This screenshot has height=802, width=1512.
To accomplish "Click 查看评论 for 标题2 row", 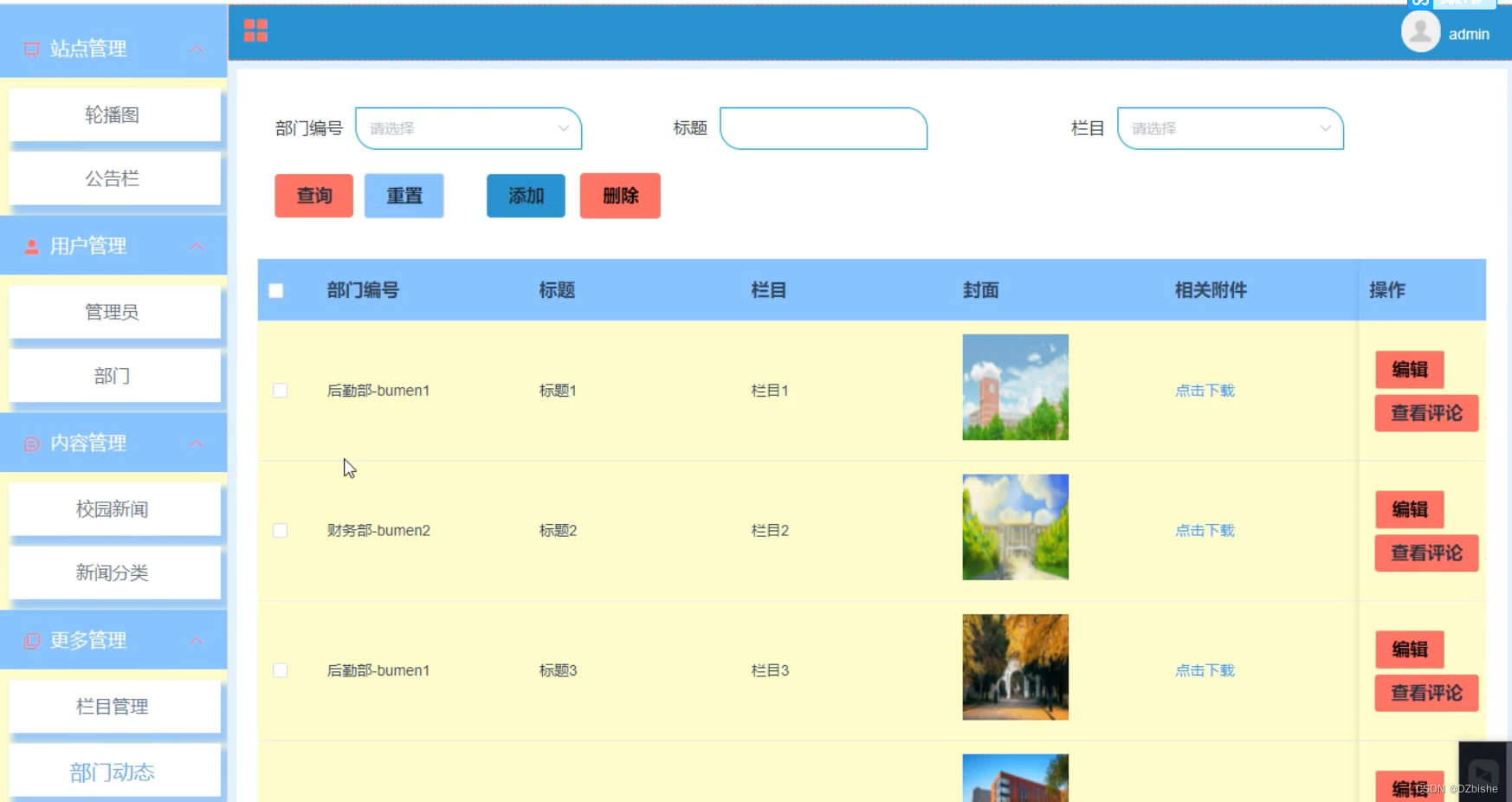I will point(1426,553).
